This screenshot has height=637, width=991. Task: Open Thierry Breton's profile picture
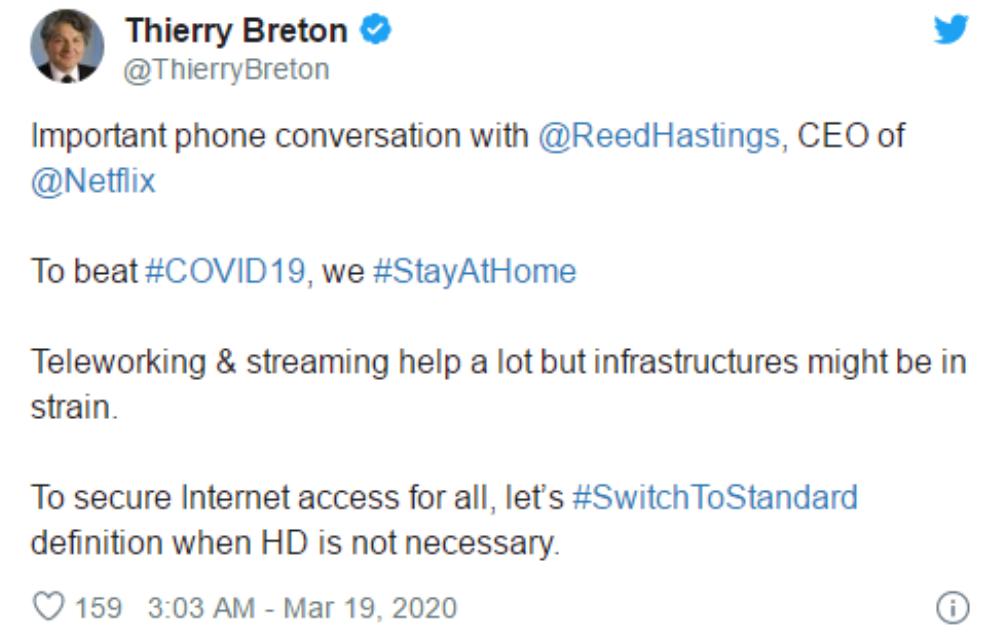(67, 46)
